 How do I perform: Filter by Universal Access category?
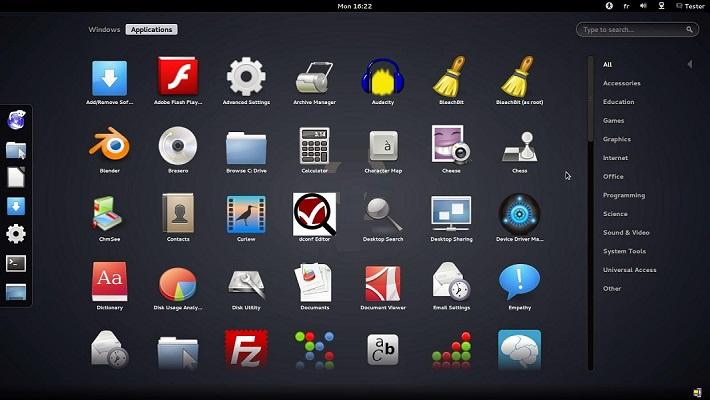[x=629, y=270]
